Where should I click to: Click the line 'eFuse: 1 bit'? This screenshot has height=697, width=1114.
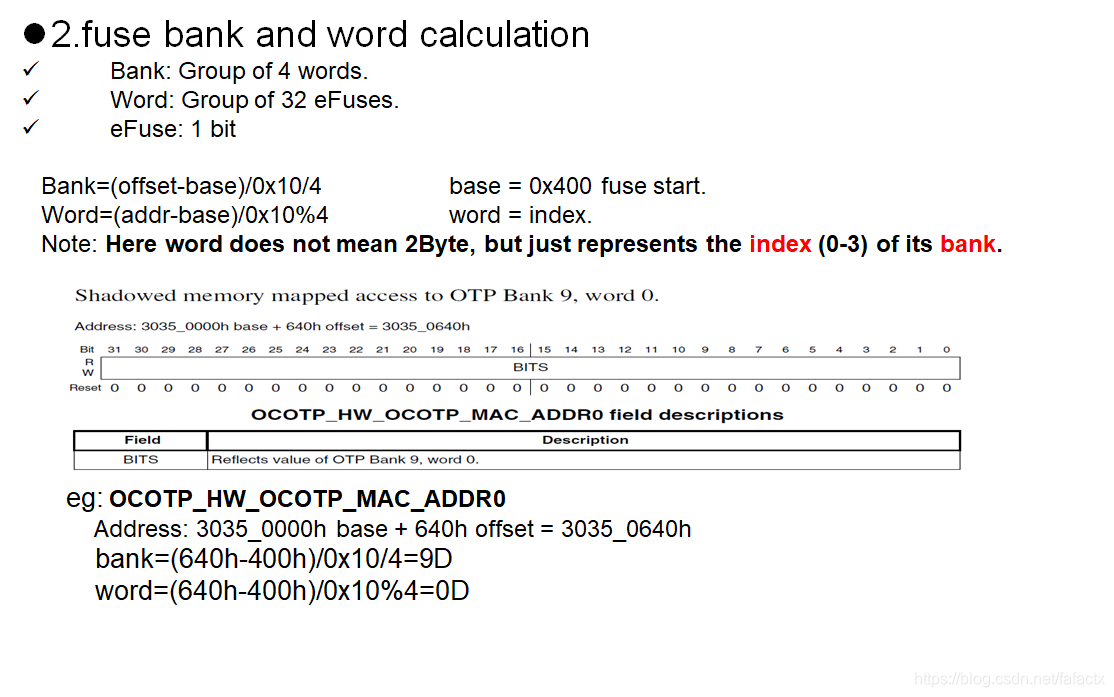pos(173,129)
